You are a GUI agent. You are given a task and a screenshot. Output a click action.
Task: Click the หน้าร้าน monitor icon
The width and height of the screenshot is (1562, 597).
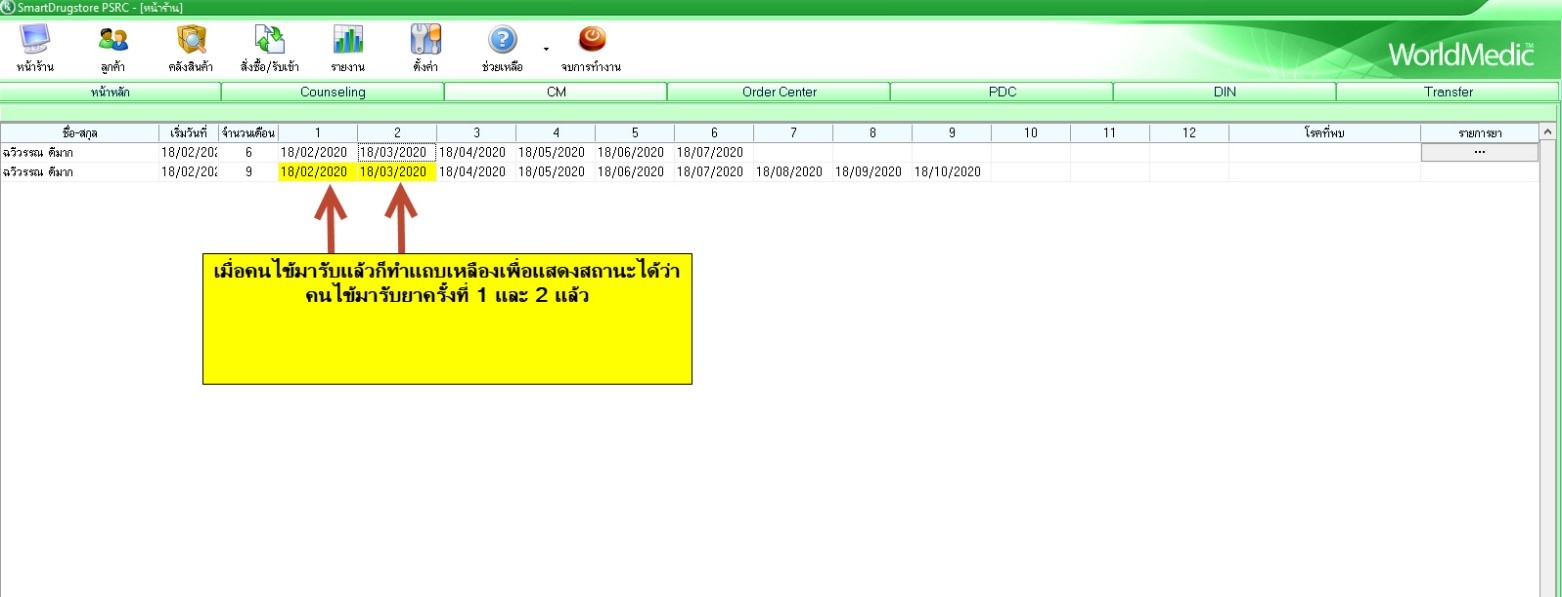[x=35, y=41]
